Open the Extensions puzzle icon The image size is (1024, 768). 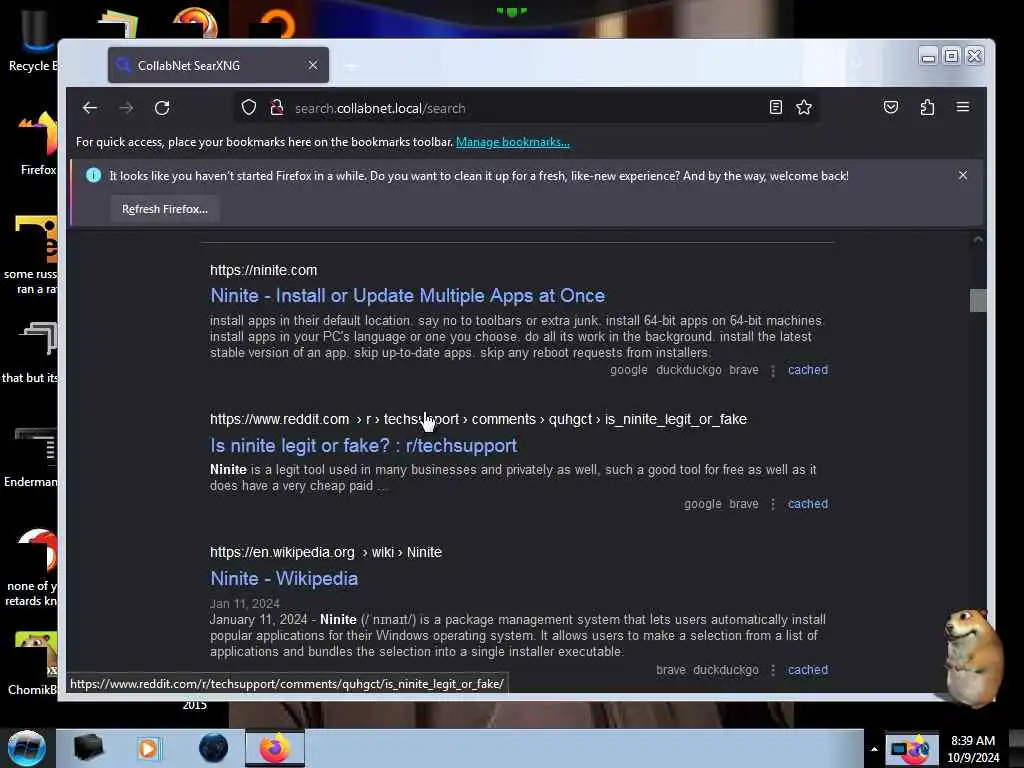[x=927, y=107]
